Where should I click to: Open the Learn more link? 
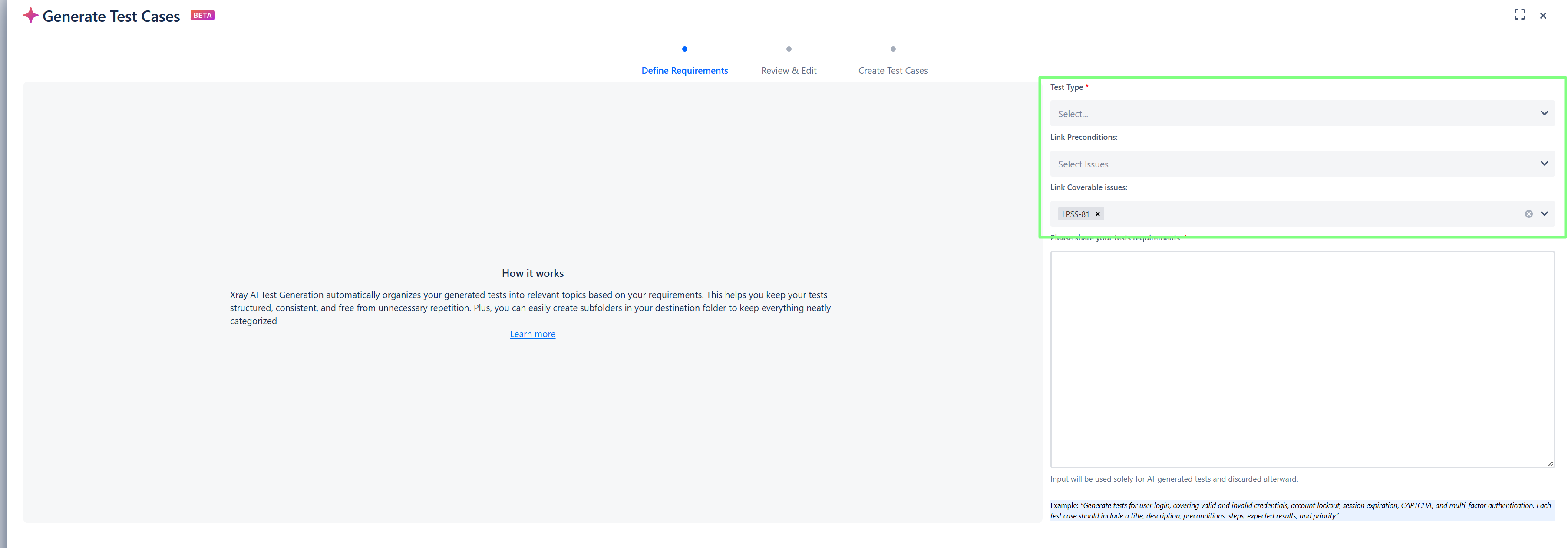(x=532, y=334)
